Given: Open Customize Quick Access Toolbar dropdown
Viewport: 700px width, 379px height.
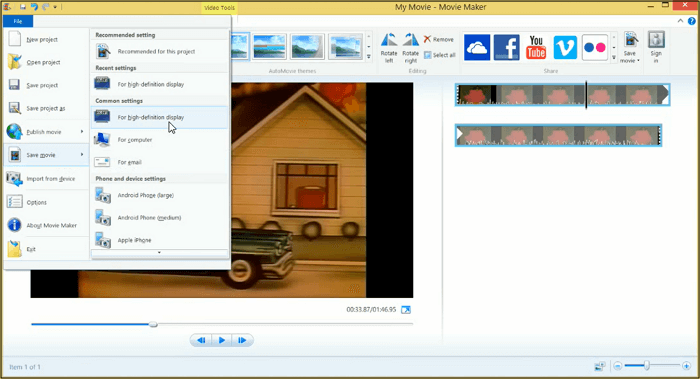Looking at the screenshot, I should (55, 7).
